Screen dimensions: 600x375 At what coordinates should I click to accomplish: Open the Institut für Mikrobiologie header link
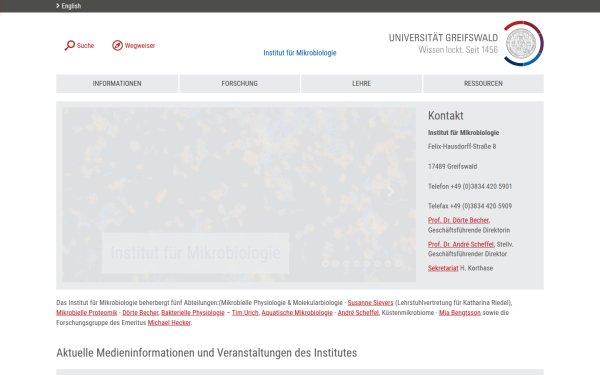pyautogui.click(x=300, y=53)
